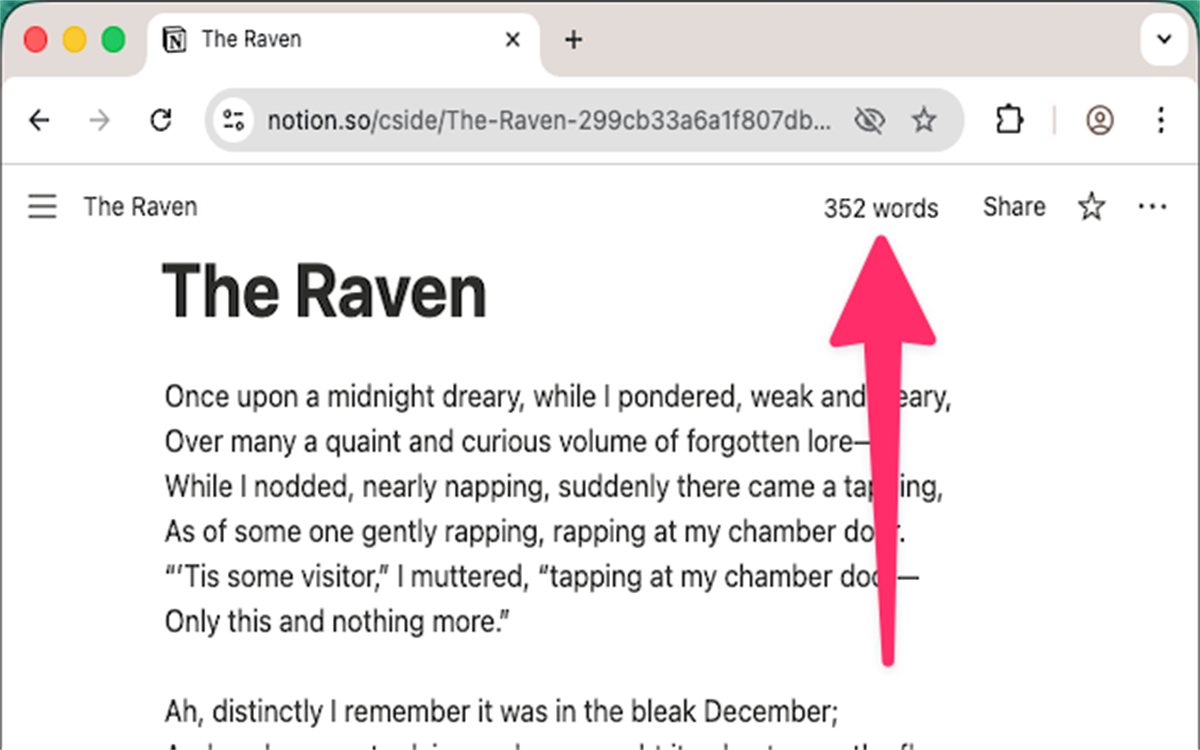Click The Raven page title heading
The height and width of the screenshot is (750, 1200).
point(325,291)
